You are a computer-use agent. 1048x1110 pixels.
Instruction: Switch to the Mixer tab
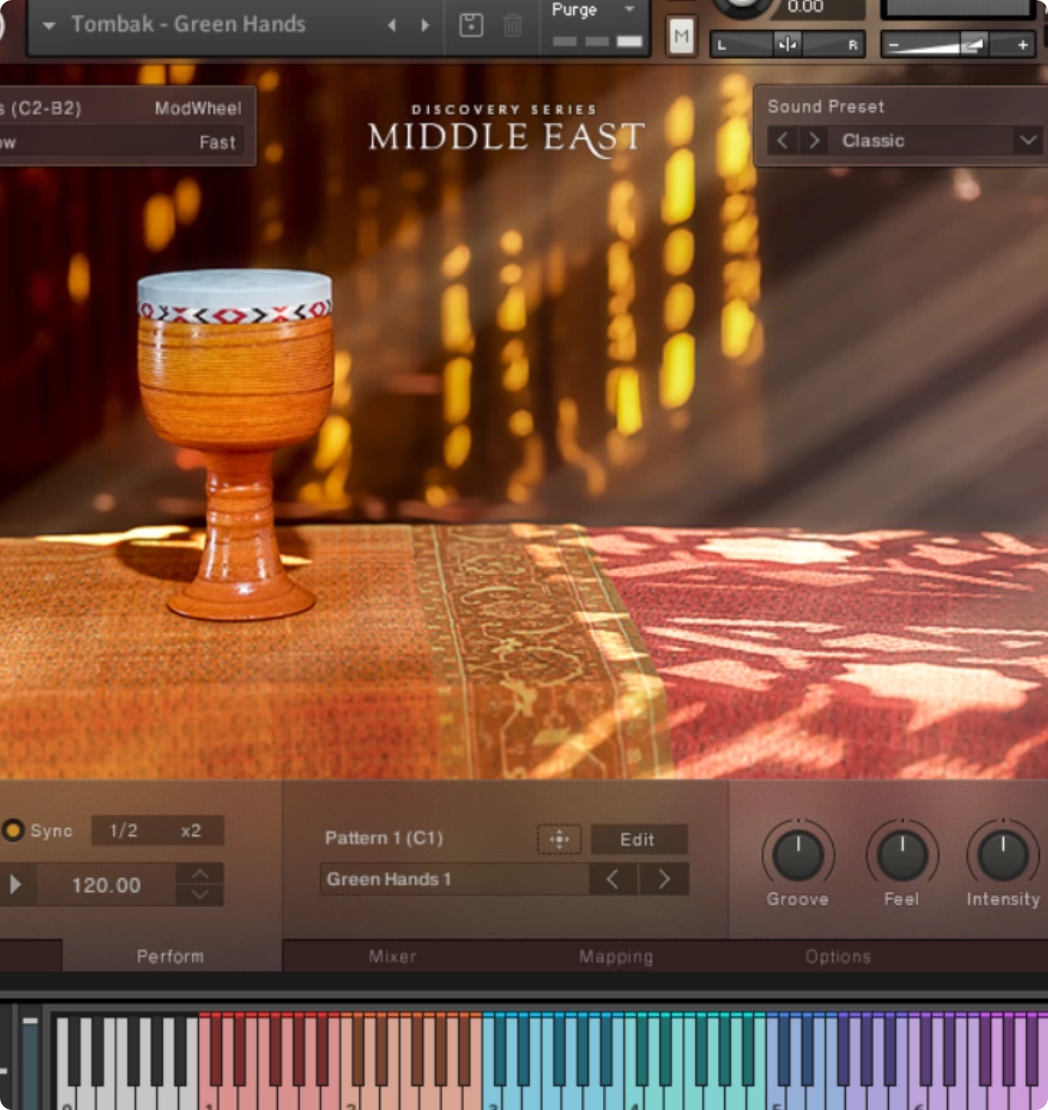click(x=392, y=956)
